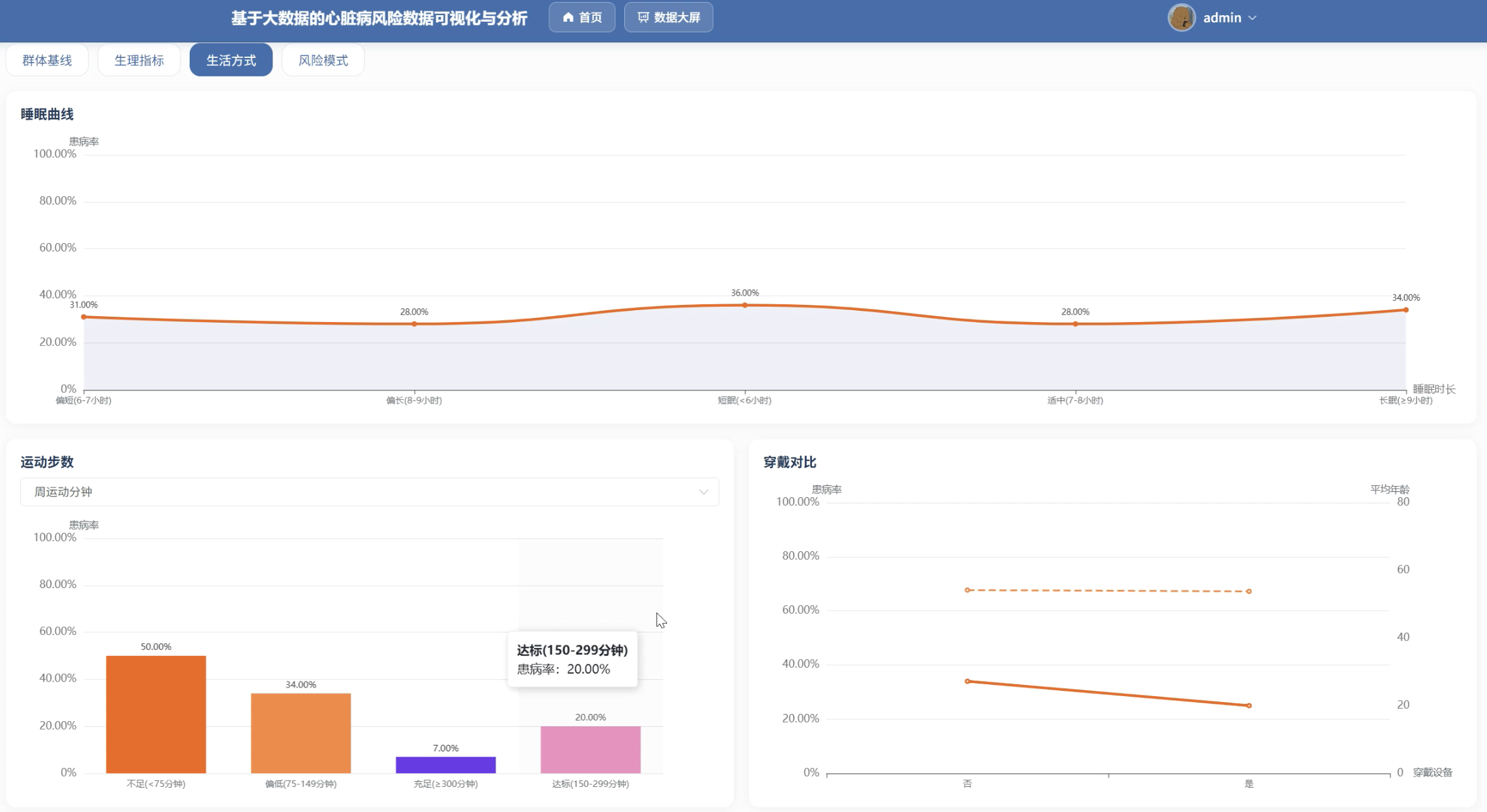The height and width of the screenshot is (812, 1487).
Task: Click the 睡眠时长 axis name
Action: [1434, 389]
